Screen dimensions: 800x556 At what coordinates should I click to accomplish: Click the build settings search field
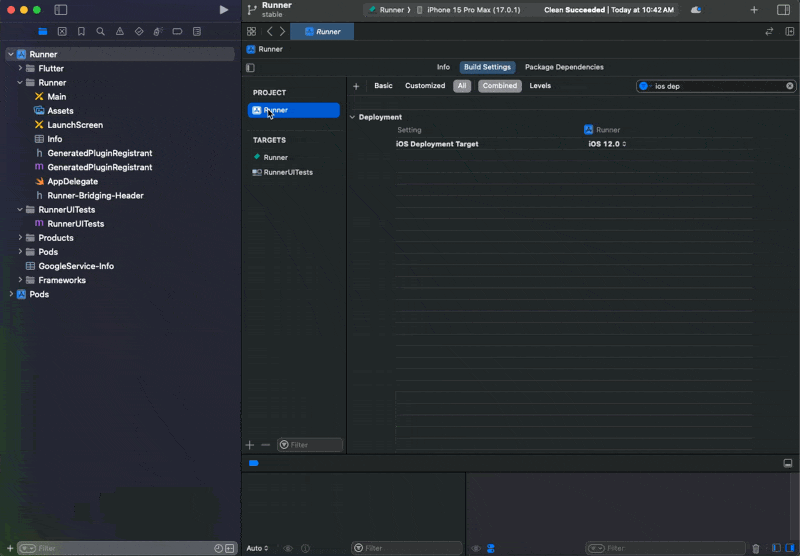(x=715, y=86)
